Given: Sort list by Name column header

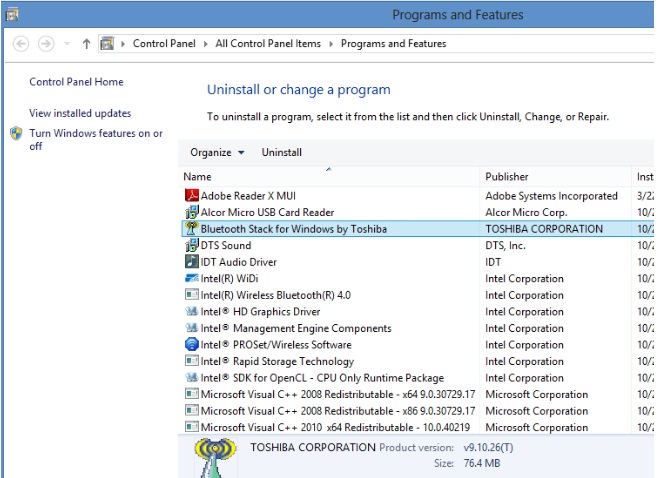Looking at the screenshot, I should (x=329, y=177).
